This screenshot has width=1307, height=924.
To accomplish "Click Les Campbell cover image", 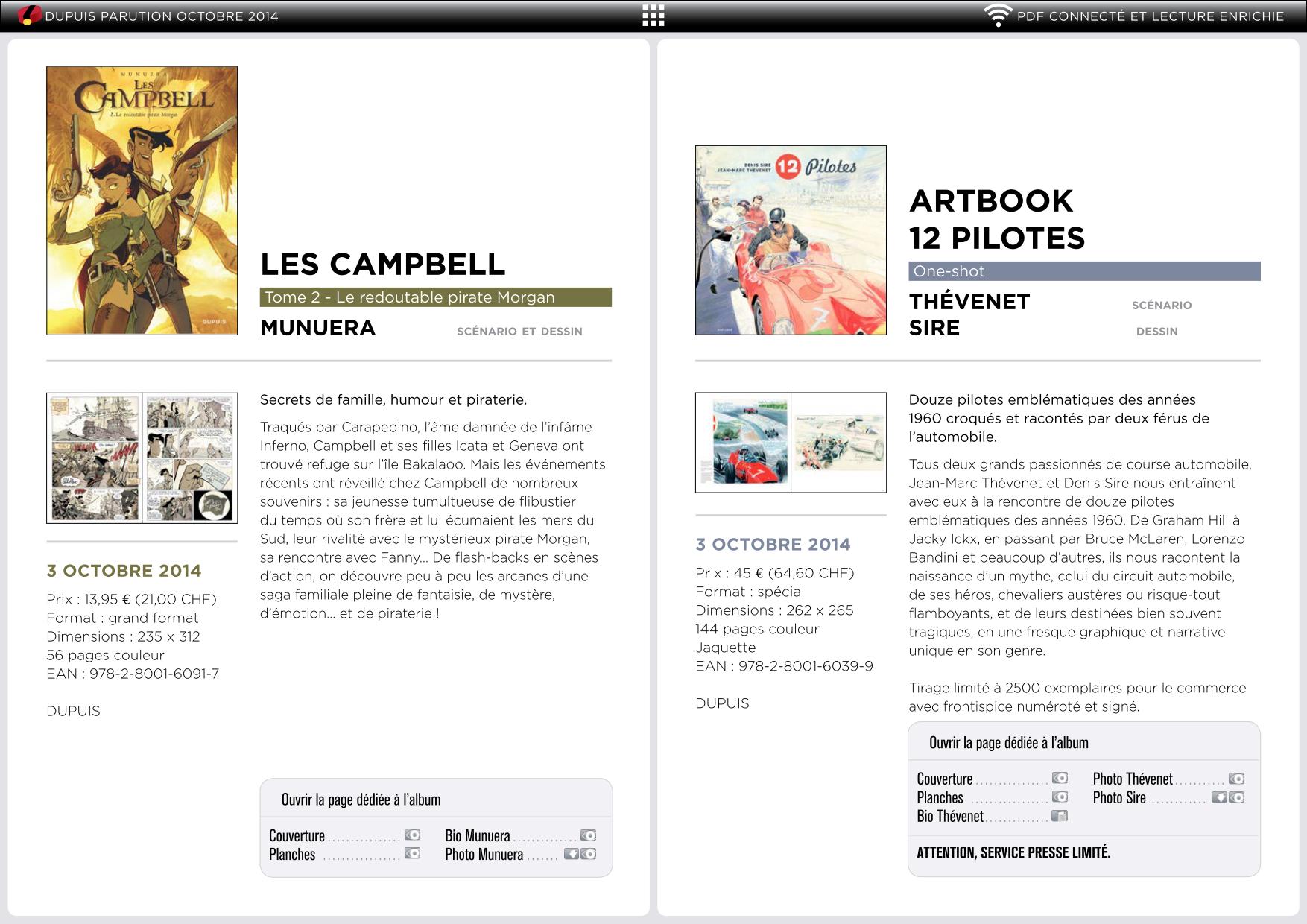I will click(x=142, y=200).
